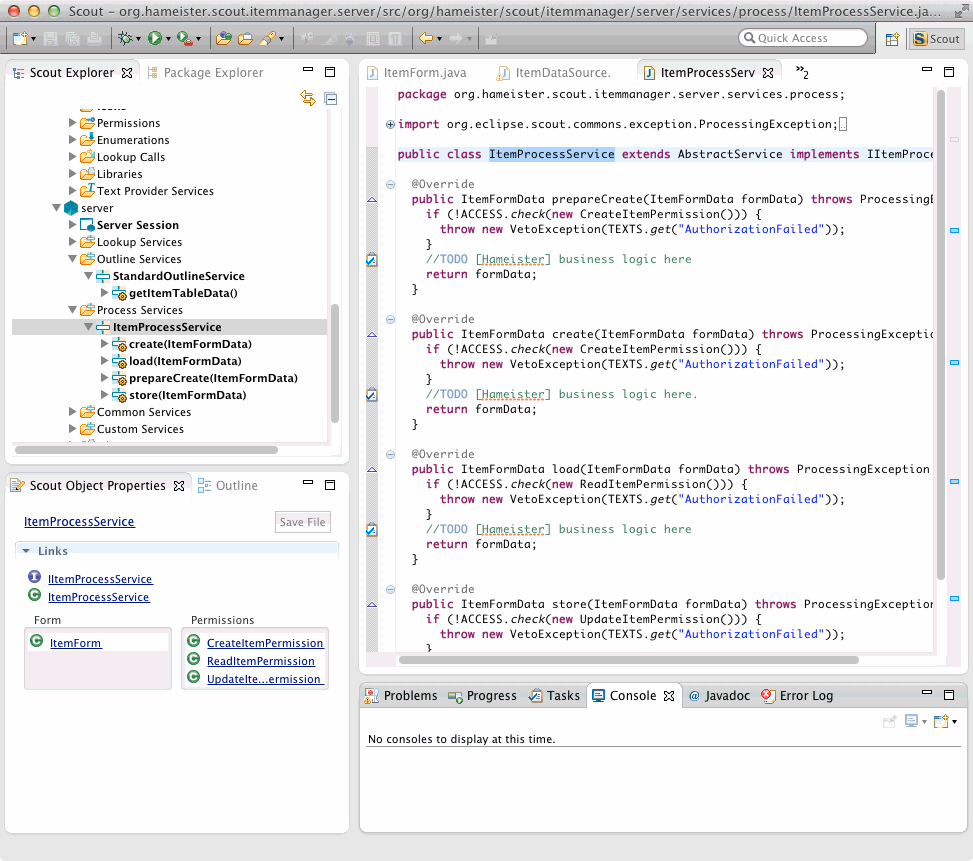
Task: Click the Debug bug icon in toolbar
Action: pos(125,39)
